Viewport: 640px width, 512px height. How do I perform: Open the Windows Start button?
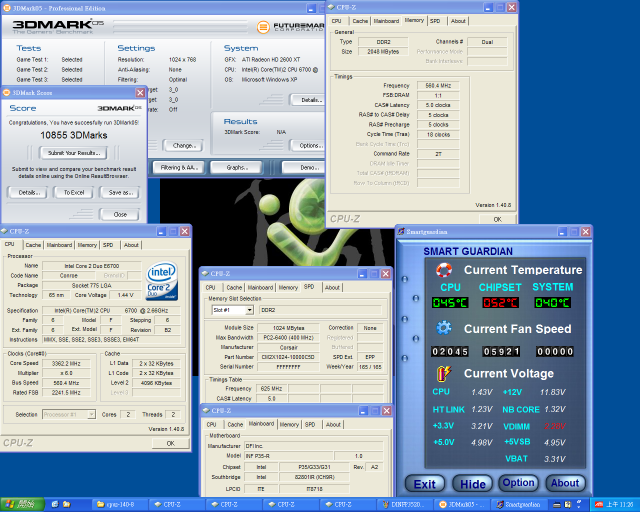pyautogui.click(x=22, y=505)
